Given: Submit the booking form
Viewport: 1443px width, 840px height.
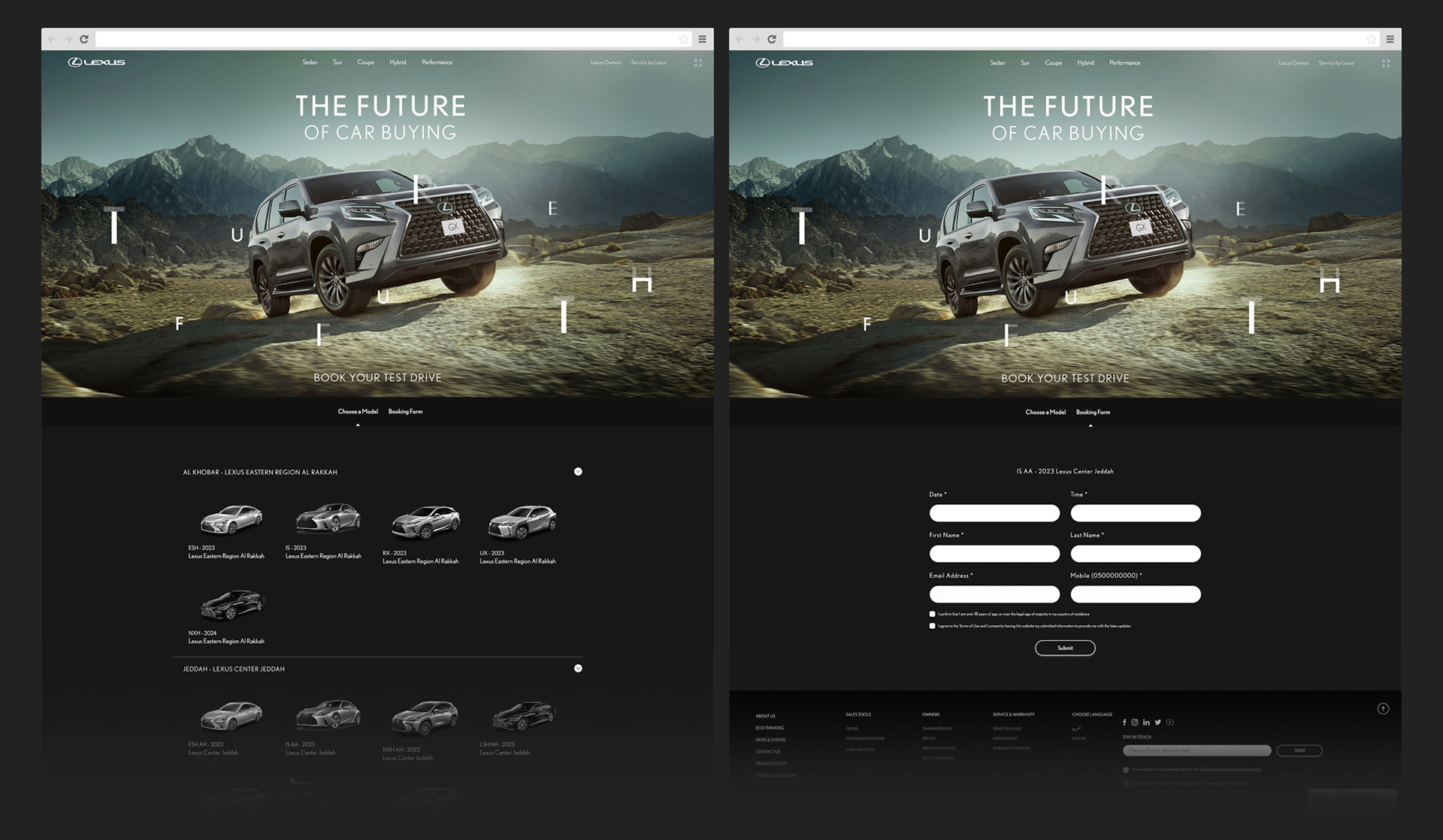Looking at the screenshot, I should [1065, 648].
